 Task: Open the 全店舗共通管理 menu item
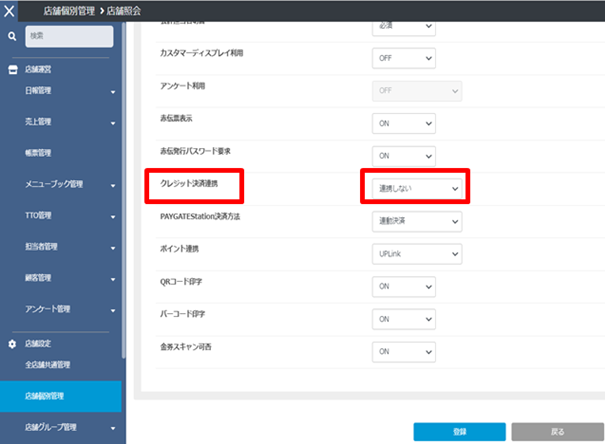coord(47,364)
